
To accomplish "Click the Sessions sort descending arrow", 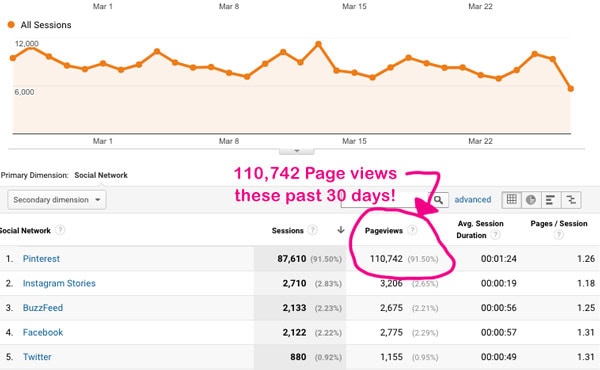I will 341,230.
